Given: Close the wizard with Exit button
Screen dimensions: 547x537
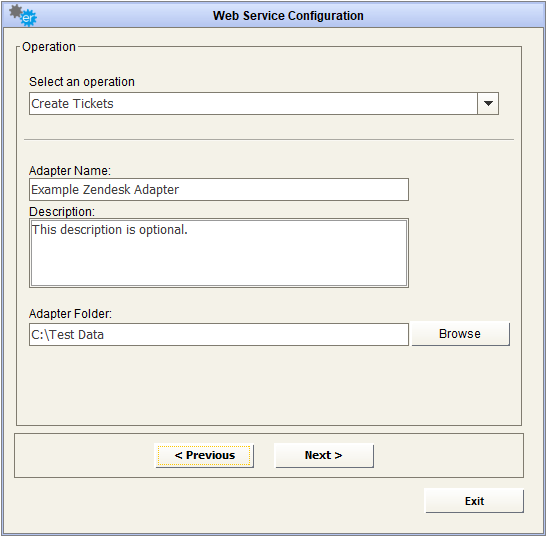Looking at the screenshot, I should point(474,501).
